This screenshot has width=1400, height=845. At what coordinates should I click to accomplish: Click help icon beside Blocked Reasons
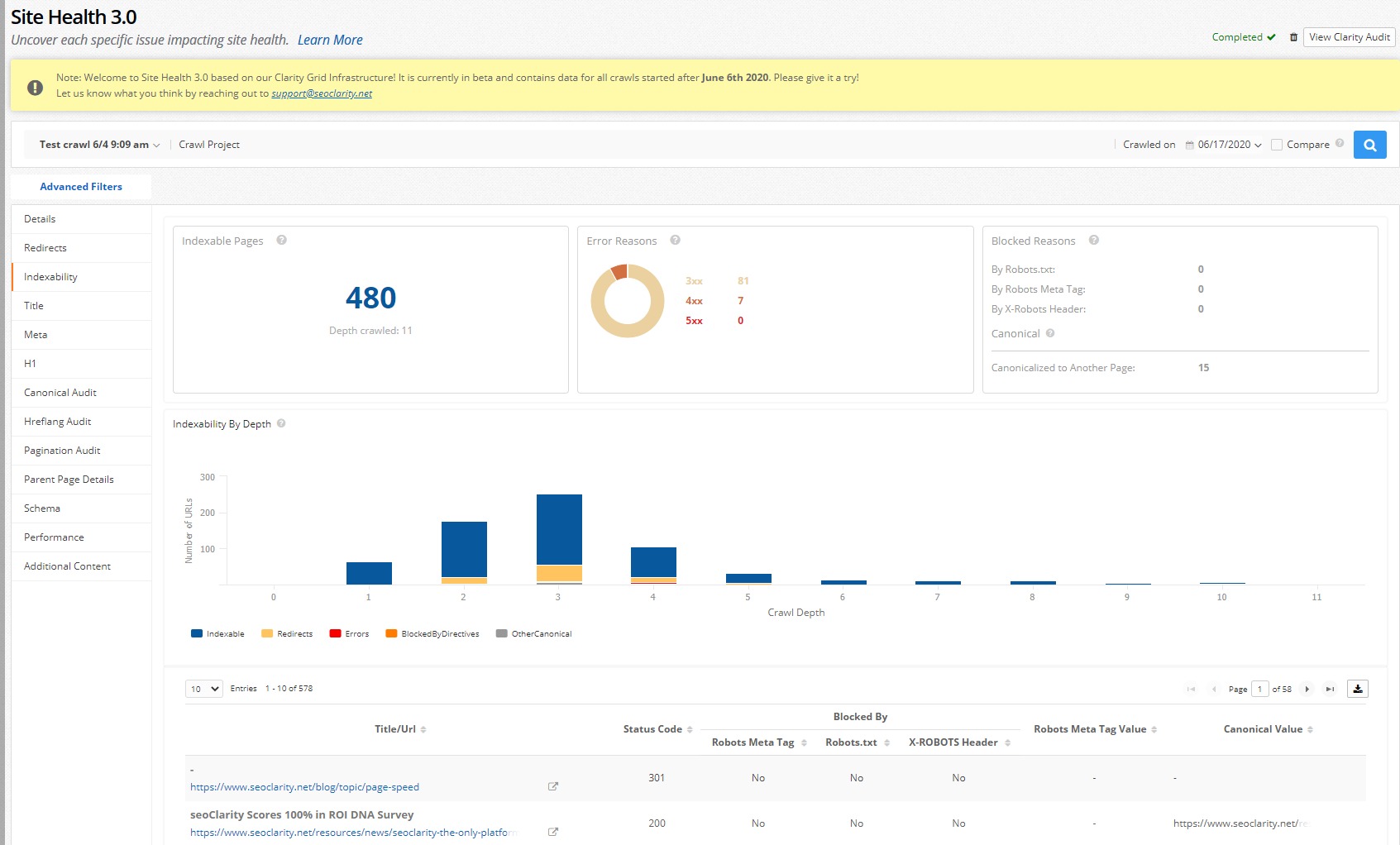click(1093, 241)
